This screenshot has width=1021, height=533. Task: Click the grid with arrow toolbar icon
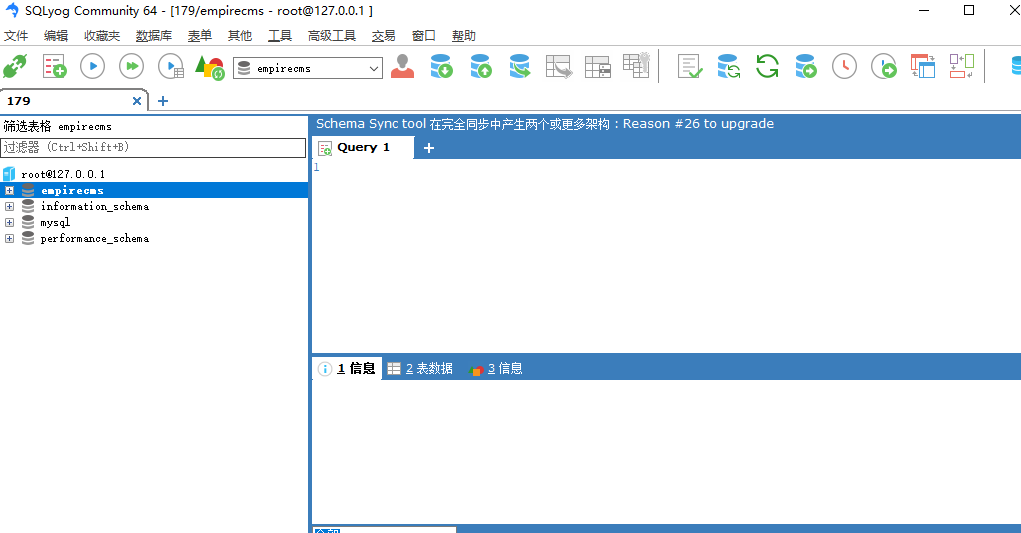pyautogui.click(x=559, y=66)
